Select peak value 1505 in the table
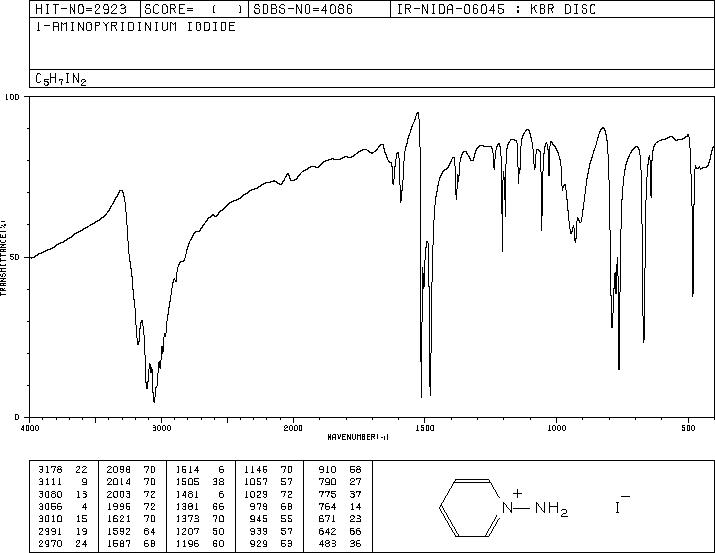Image resolution: width=715 pixels, height=553 pixels. point(187,482)
